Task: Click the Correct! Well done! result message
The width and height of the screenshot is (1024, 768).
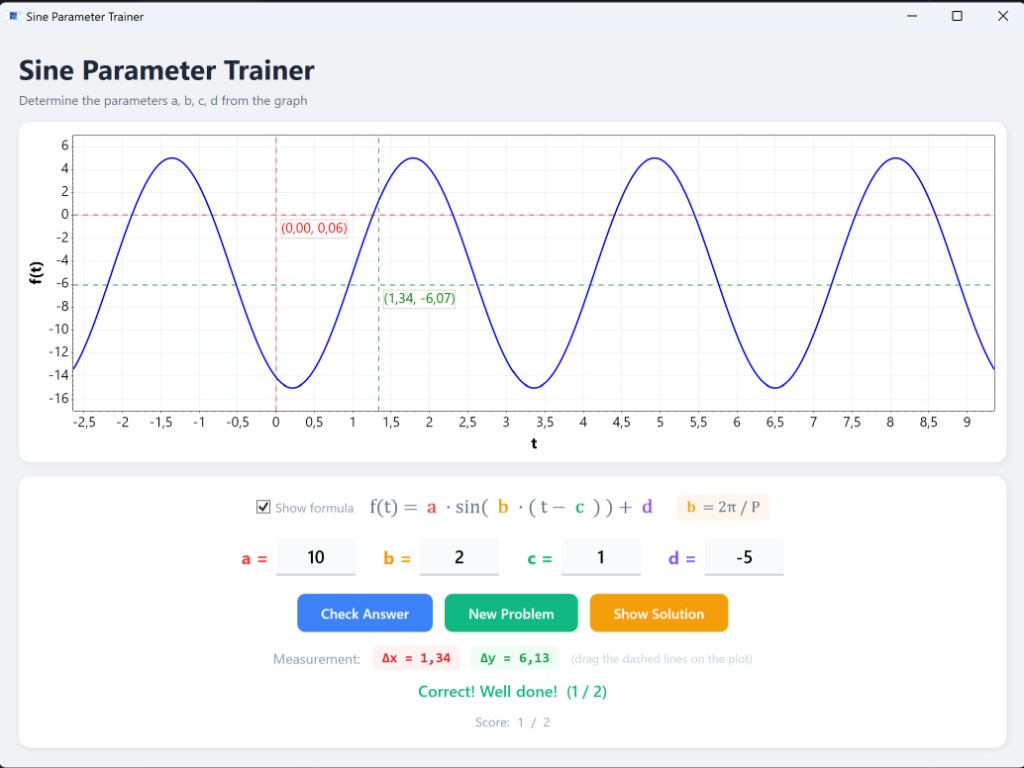Action: 512,691
